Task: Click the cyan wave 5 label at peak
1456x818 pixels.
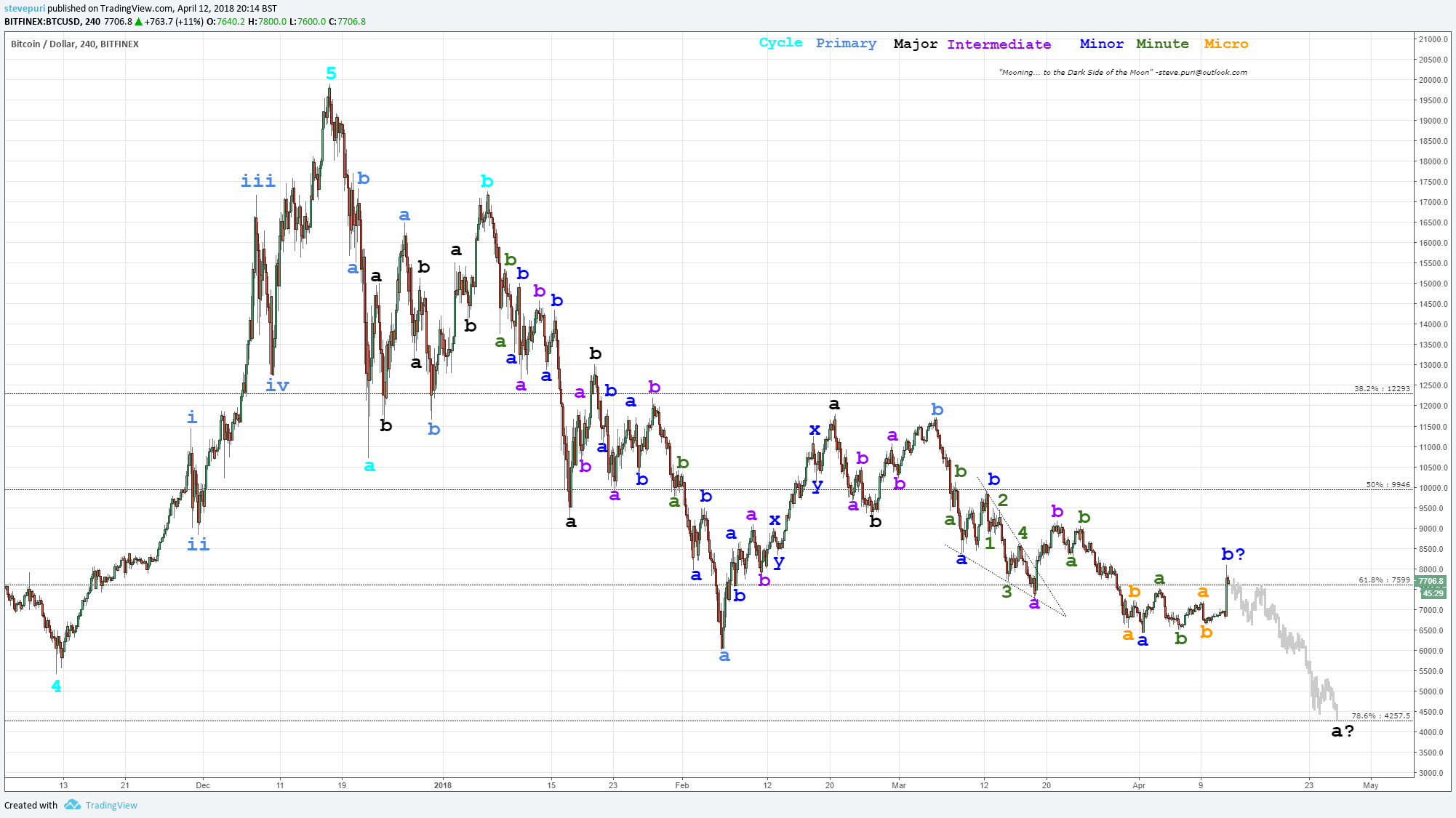Action: [x=331, y=73]
